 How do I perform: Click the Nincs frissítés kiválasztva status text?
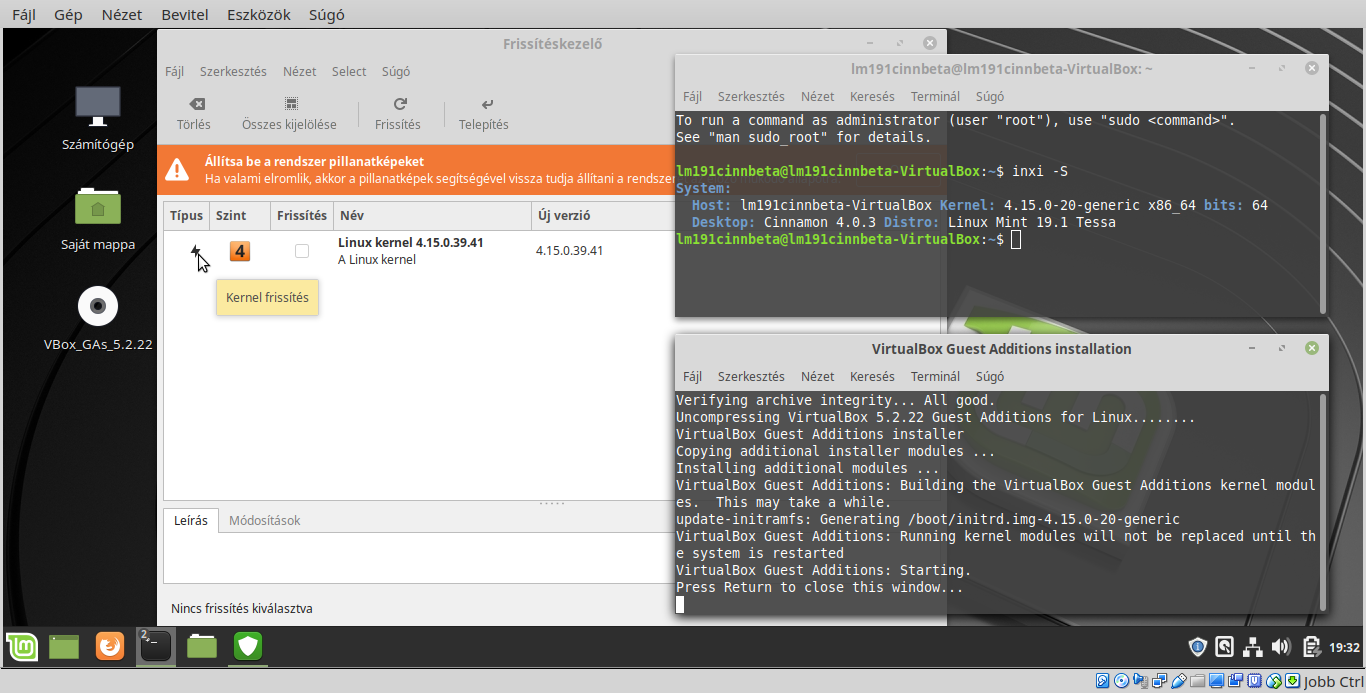coord(241,608)
